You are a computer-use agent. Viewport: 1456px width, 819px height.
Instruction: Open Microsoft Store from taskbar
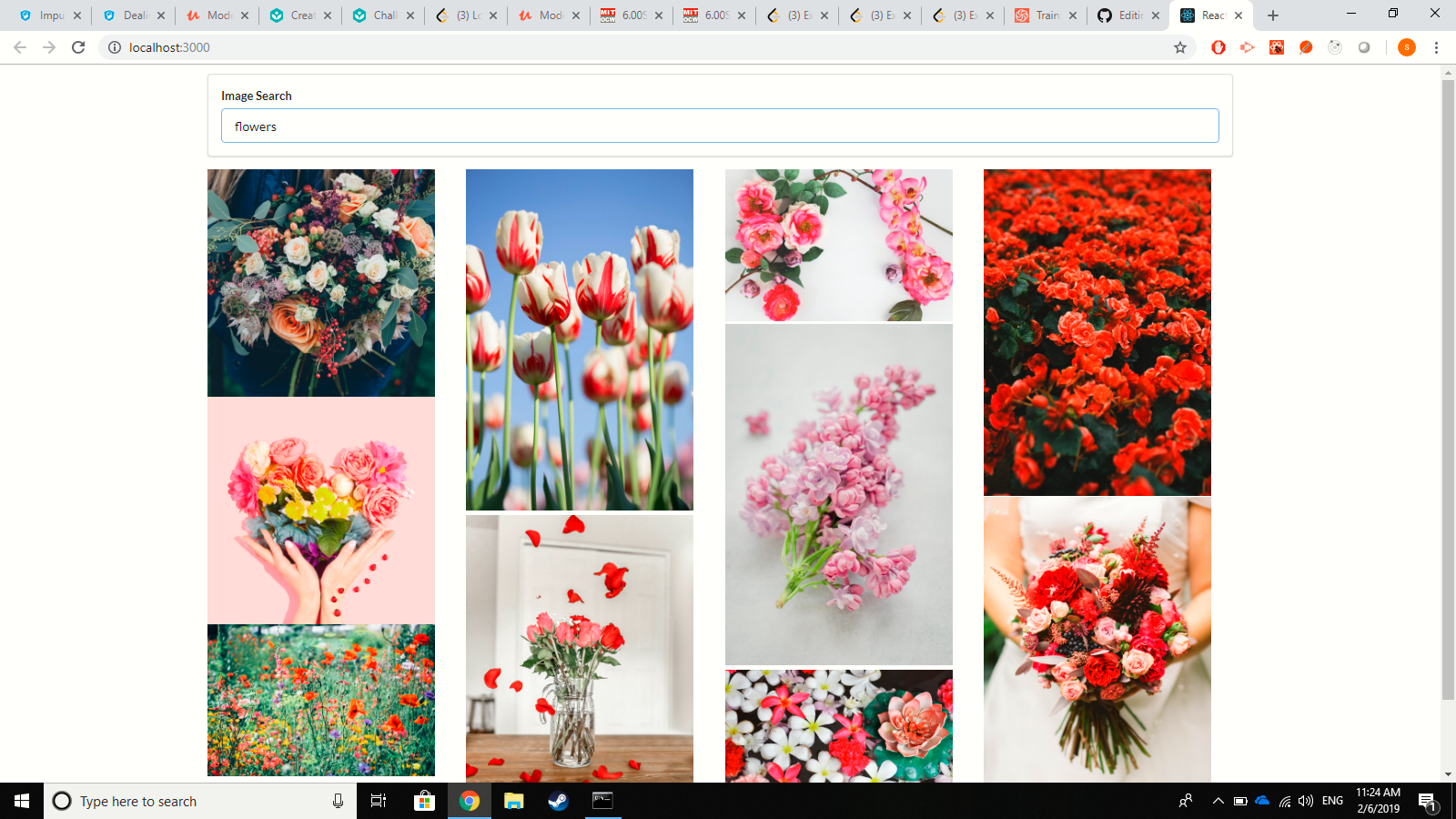(424, 801)
